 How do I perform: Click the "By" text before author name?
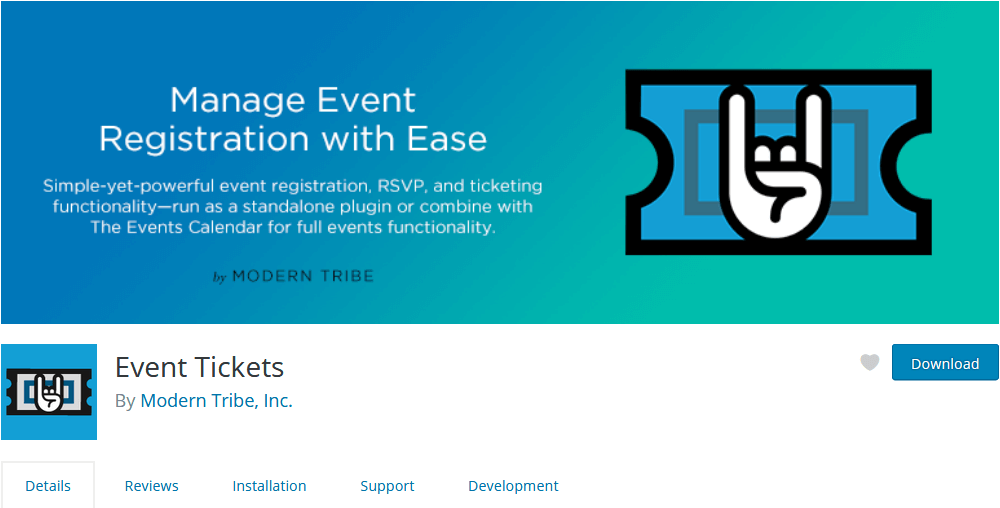click(125, 402)
